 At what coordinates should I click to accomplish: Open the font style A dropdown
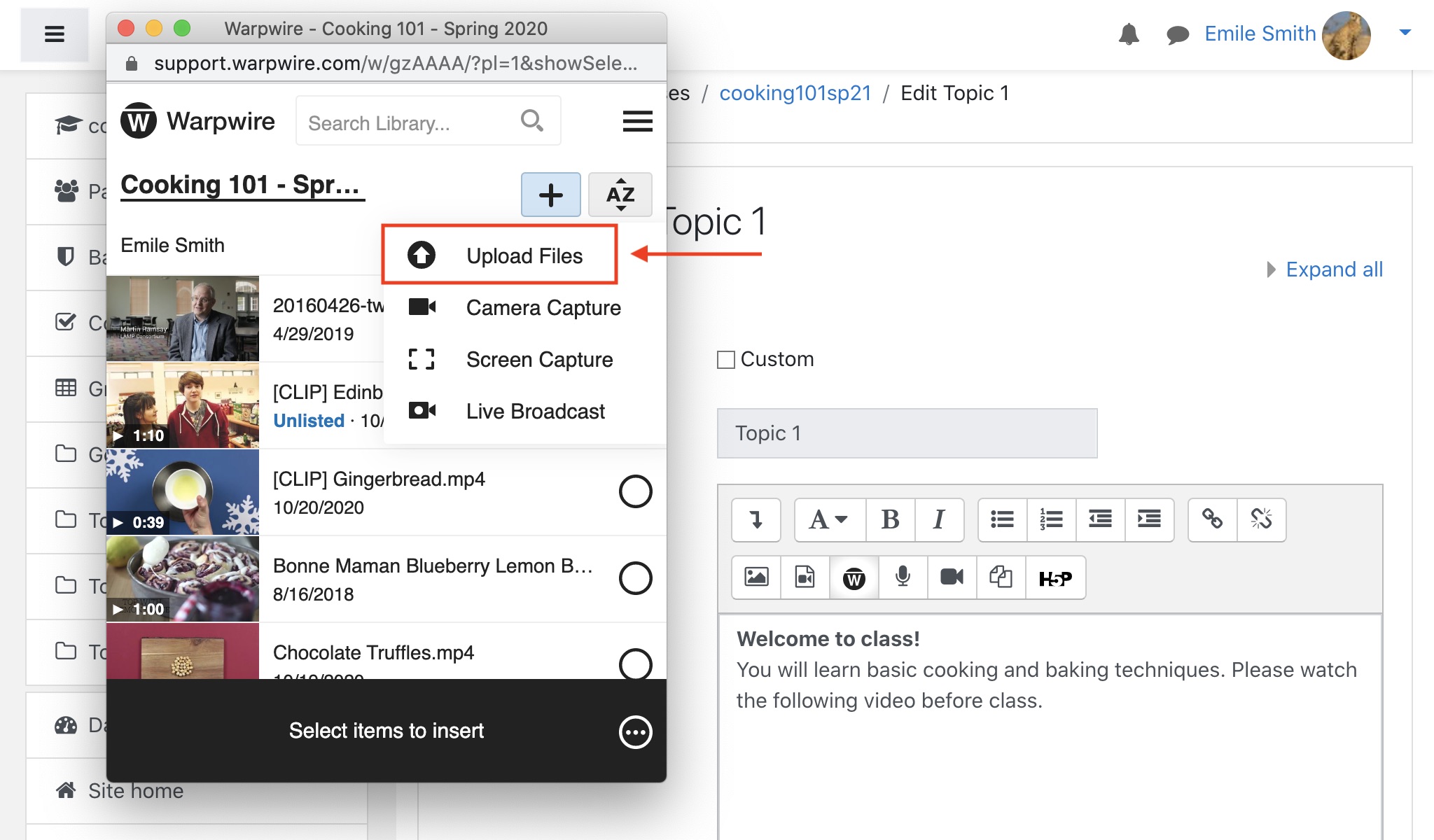829,519
